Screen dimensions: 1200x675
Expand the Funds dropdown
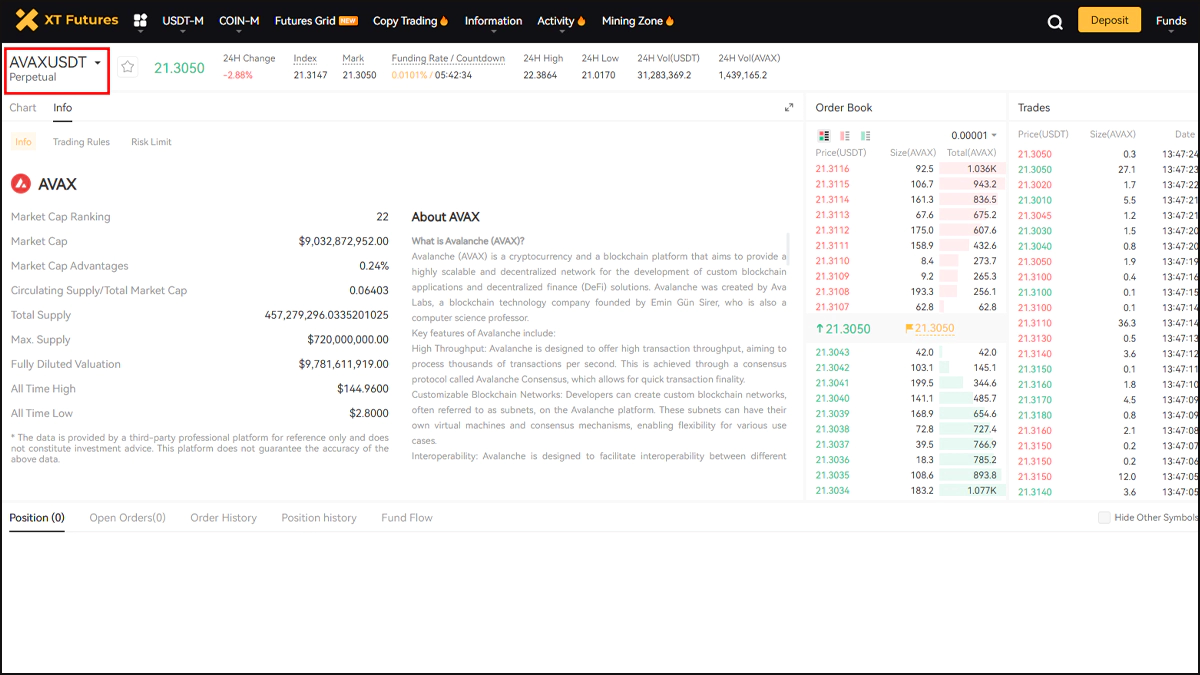click(x=1171, y=21)
